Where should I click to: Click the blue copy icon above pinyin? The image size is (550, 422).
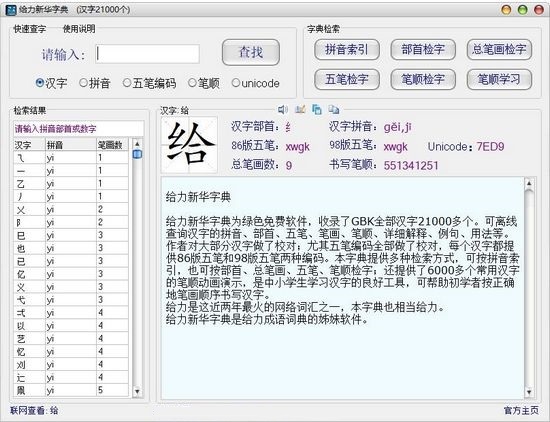point(317,110)
